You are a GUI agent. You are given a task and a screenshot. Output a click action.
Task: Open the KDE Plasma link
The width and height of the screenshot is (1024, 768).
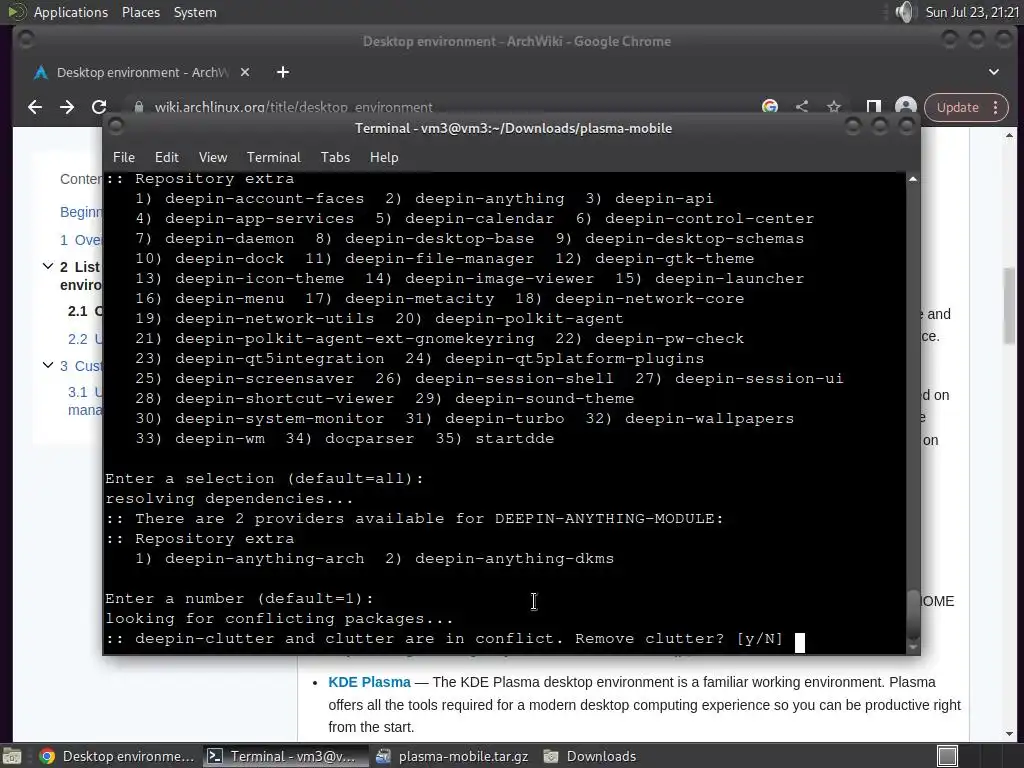[370, 682]
